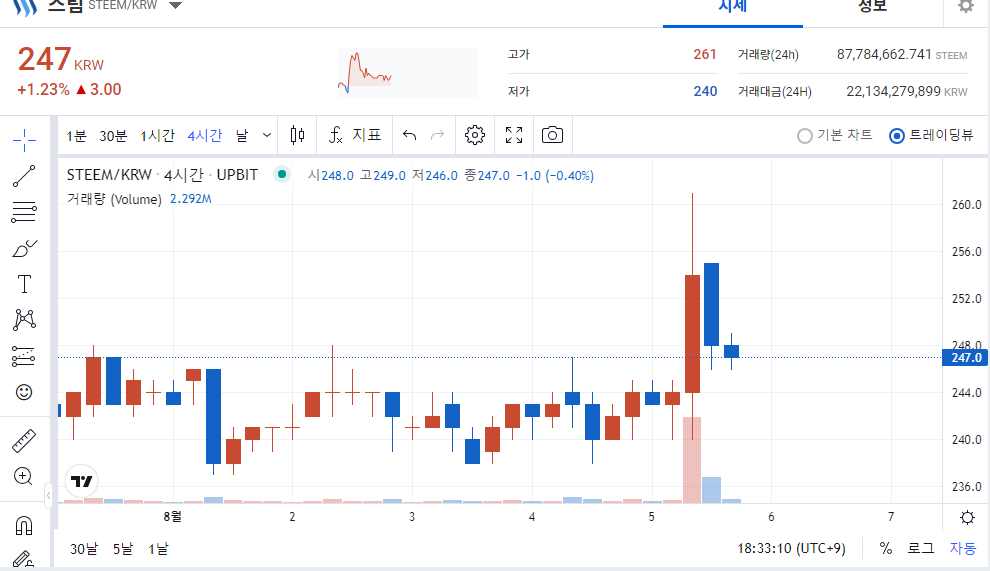Image resolution: width=990 pixels, height=571 pixels.
Task: Click the mini price sparkline thumbnail
Action: 408,73
